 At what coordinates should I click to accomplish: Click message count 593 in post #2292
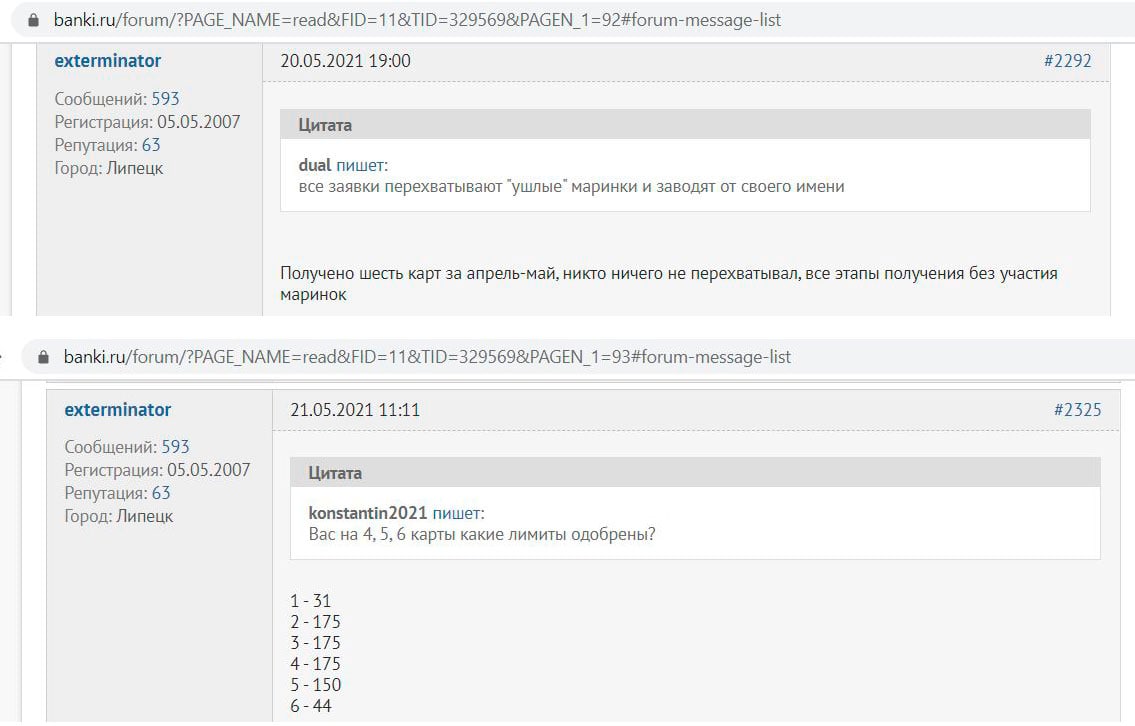tap(165, 99)
